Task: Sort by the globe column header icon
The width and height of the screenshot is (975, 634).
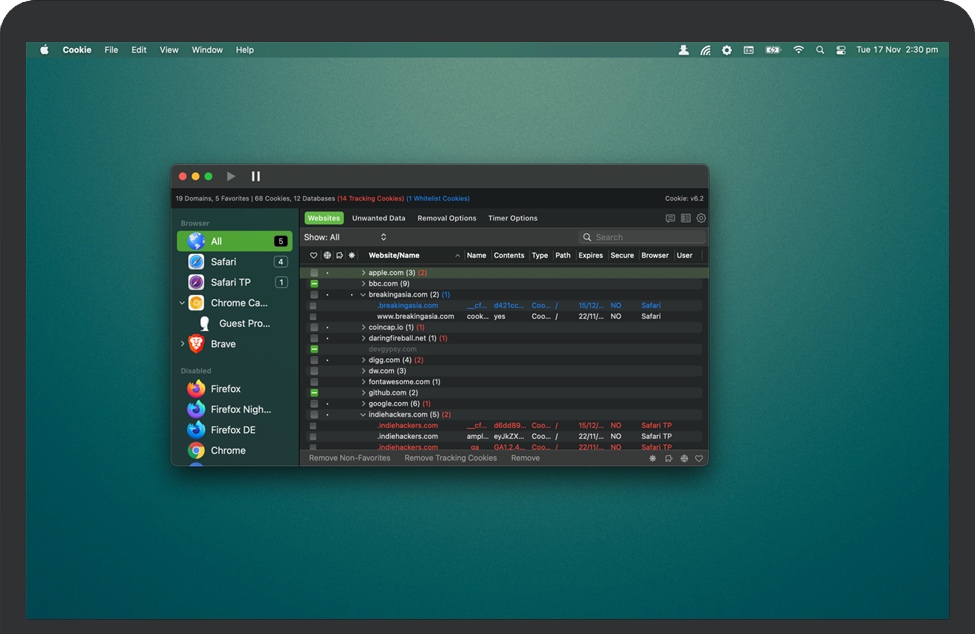Action: point(327,255)
